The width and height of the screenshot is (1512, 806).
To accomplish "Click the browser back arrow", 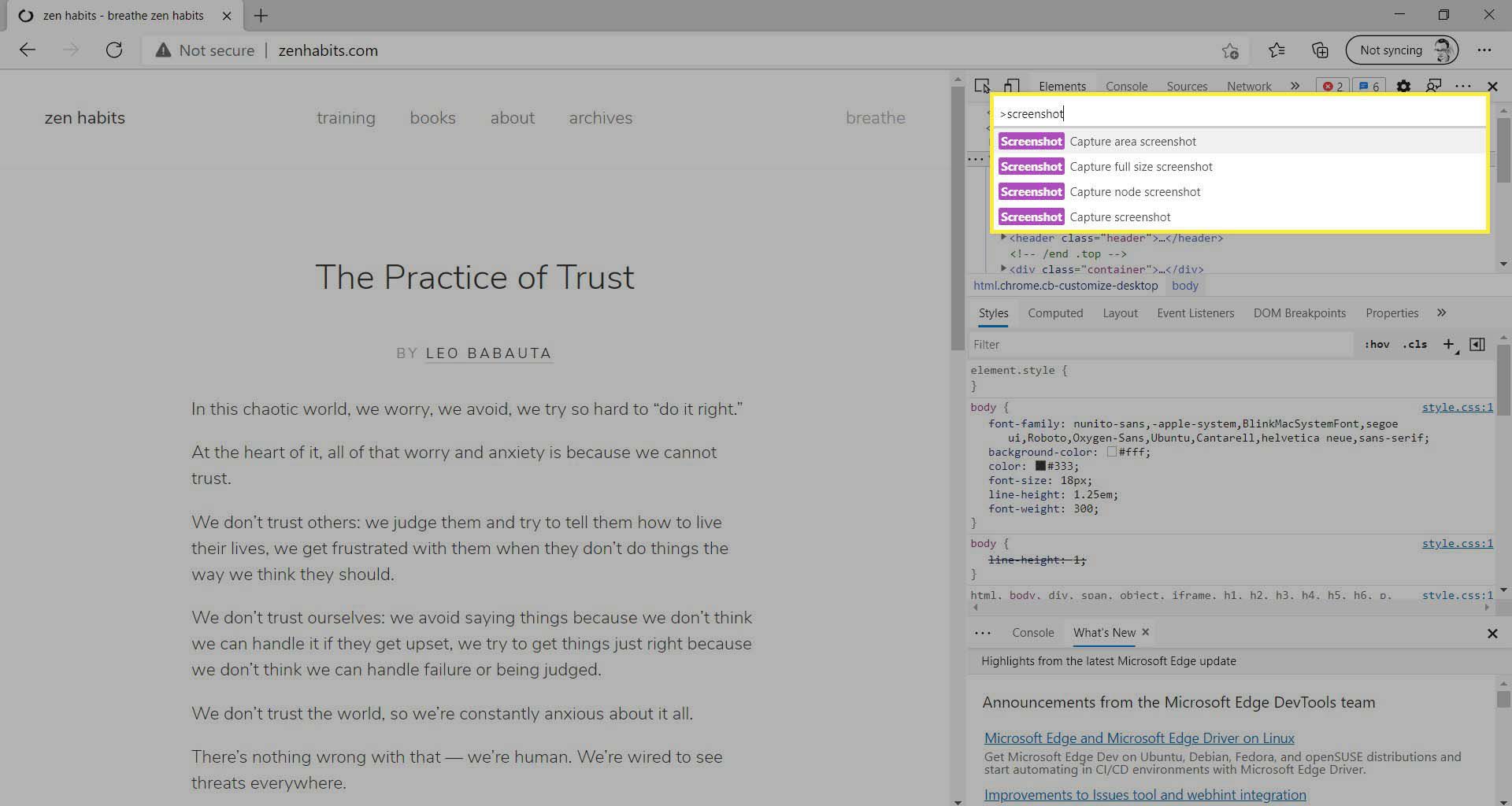I will tap(28, 50).
